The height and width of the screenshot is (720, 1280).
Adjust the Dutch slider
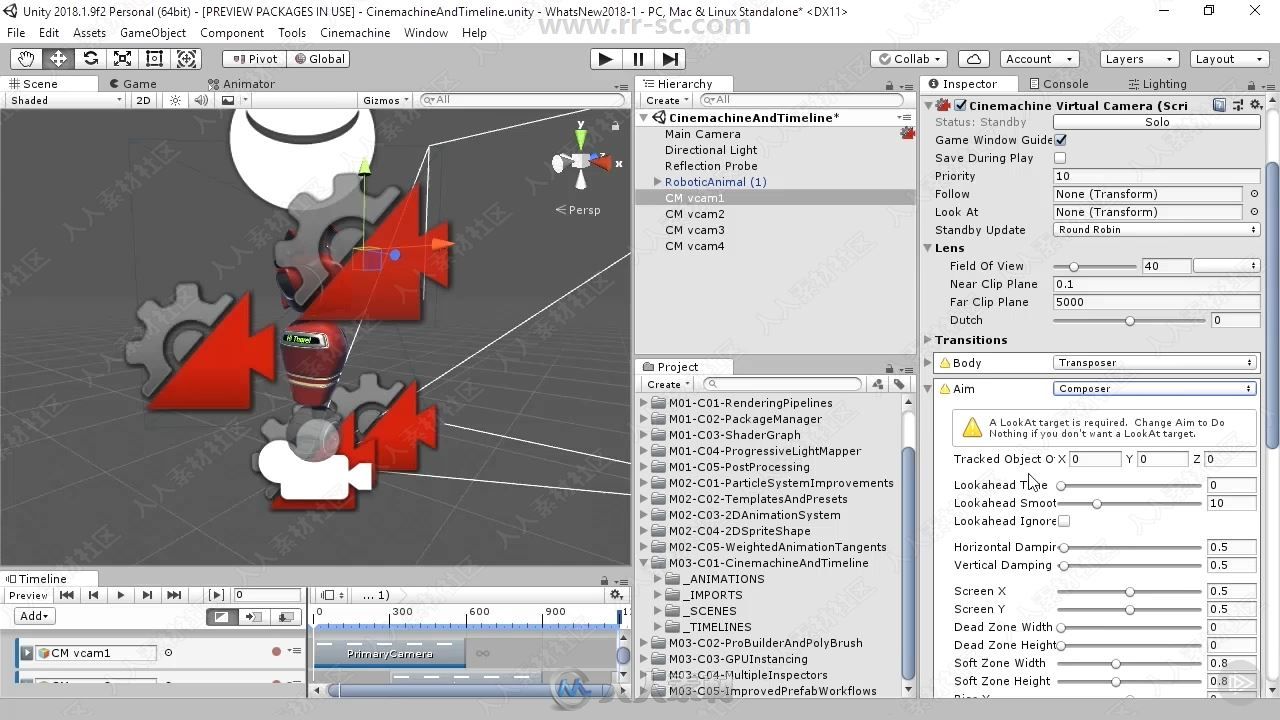point(1130,320)
